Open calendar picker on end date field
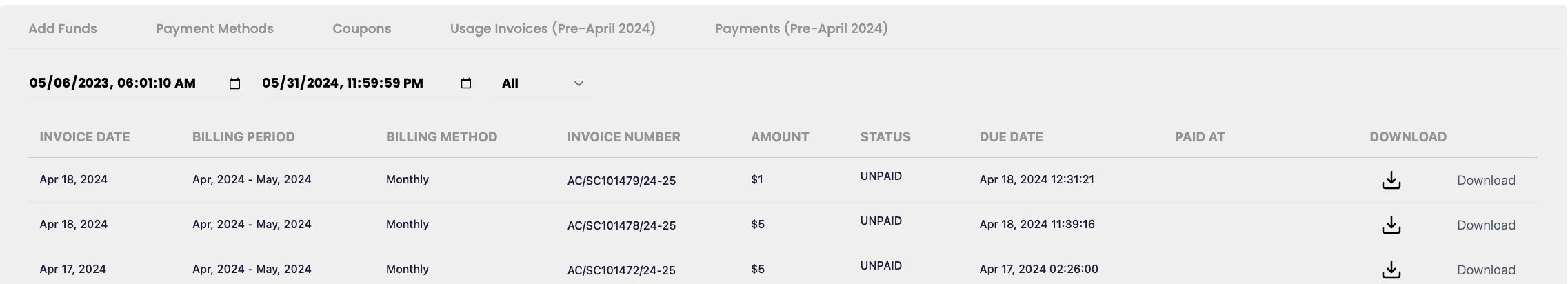 (x=466, y=83)
